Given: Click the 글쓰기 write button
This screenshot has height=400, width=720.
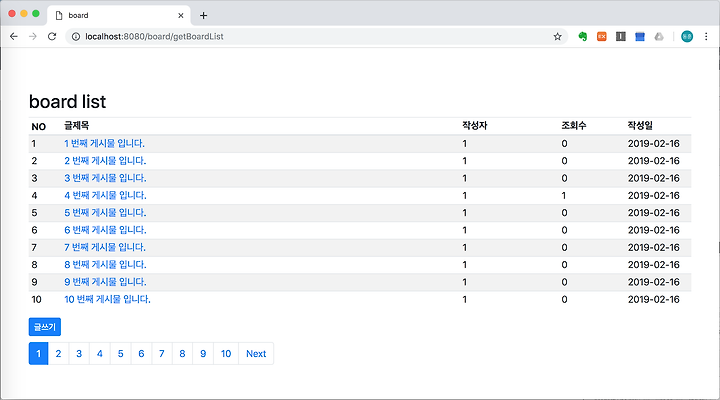Looking at the screenshot, I should click(45, 327).
